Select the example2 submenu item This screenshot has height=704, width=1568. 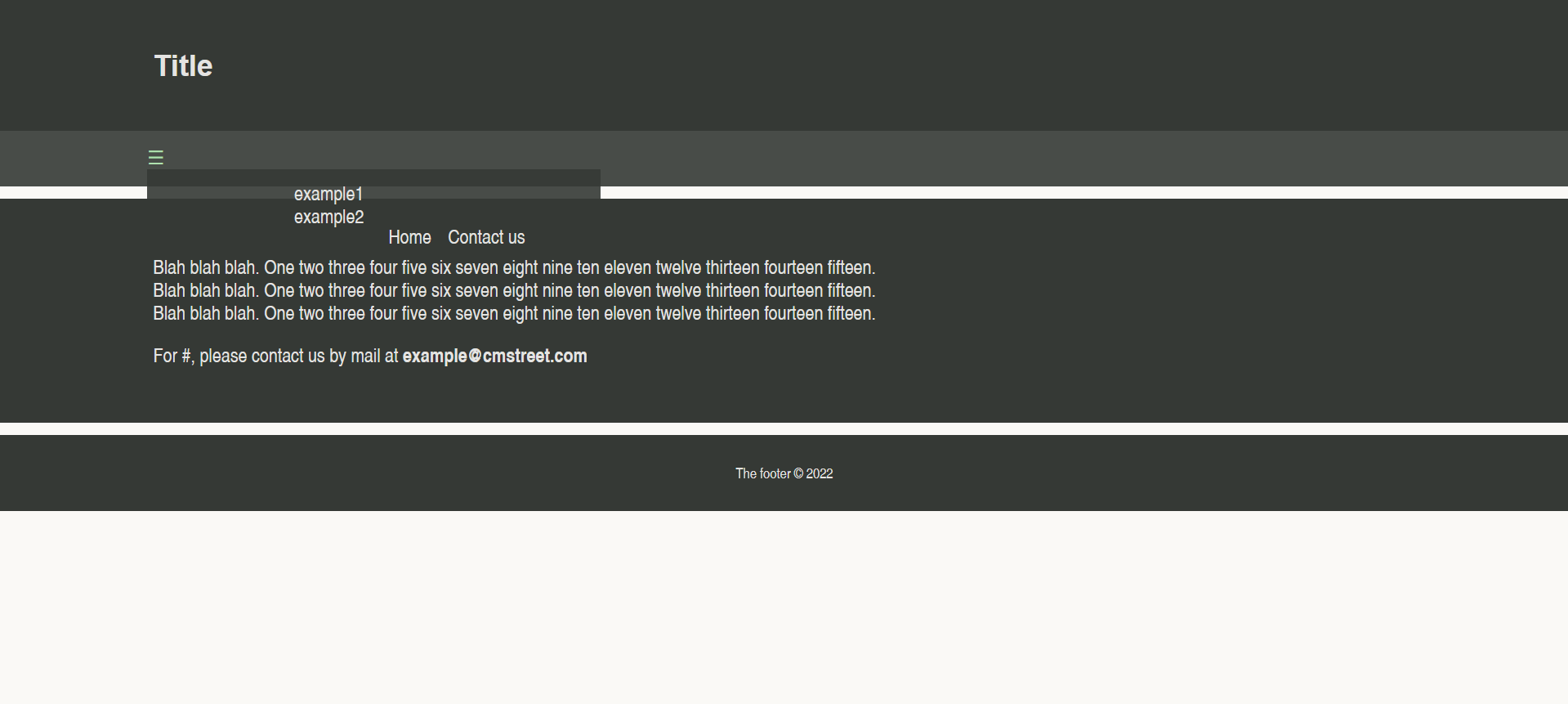328,217
